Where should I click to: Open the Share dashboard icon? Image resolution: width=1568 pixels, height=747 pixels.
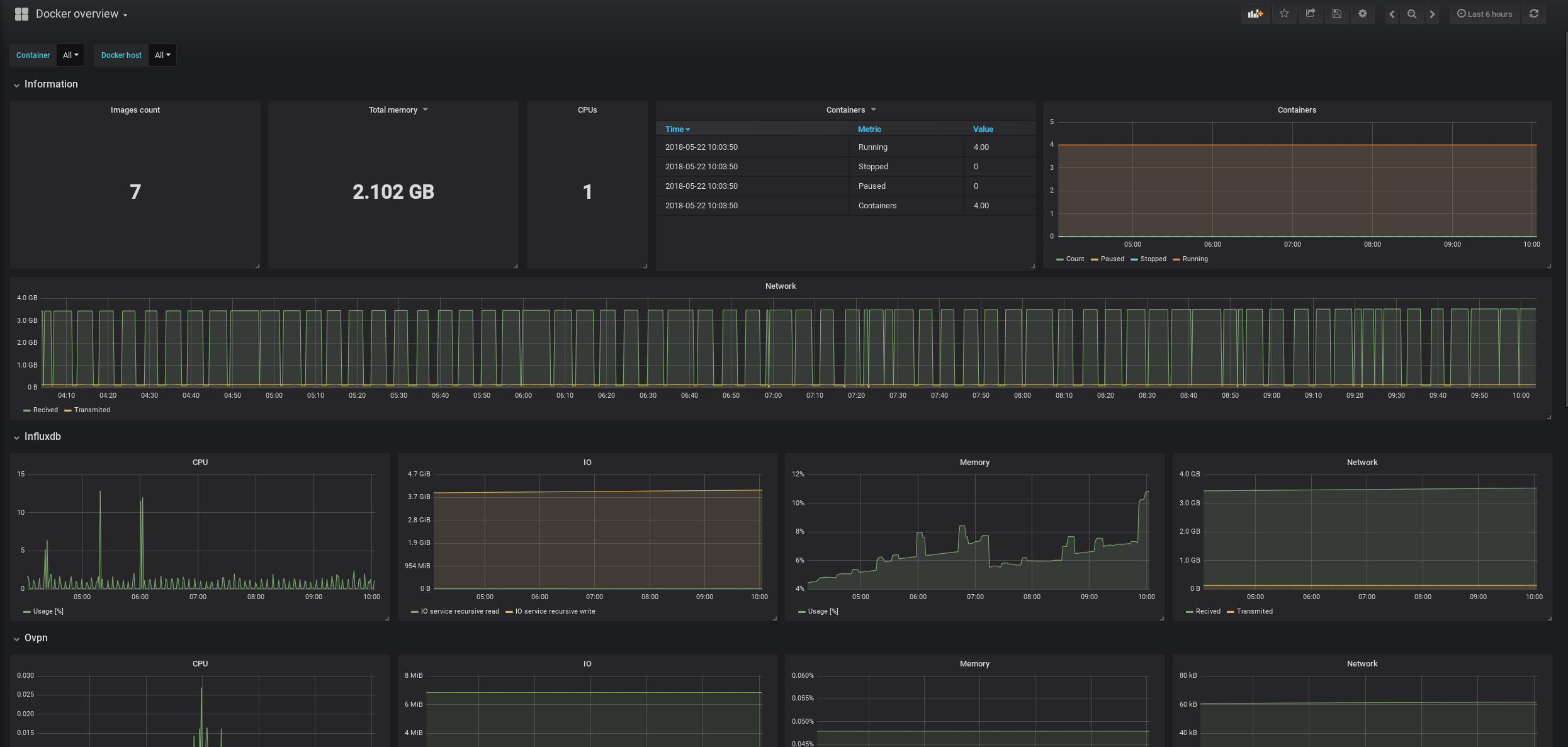point(1311,14)
